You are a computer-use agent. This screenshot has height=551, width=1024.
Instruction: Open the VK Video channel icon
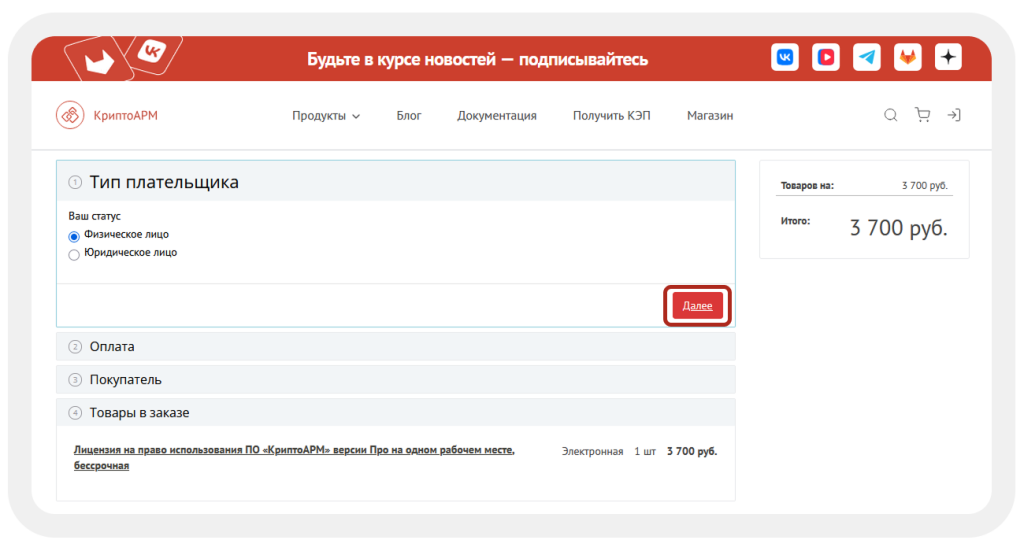pos(826,58)
